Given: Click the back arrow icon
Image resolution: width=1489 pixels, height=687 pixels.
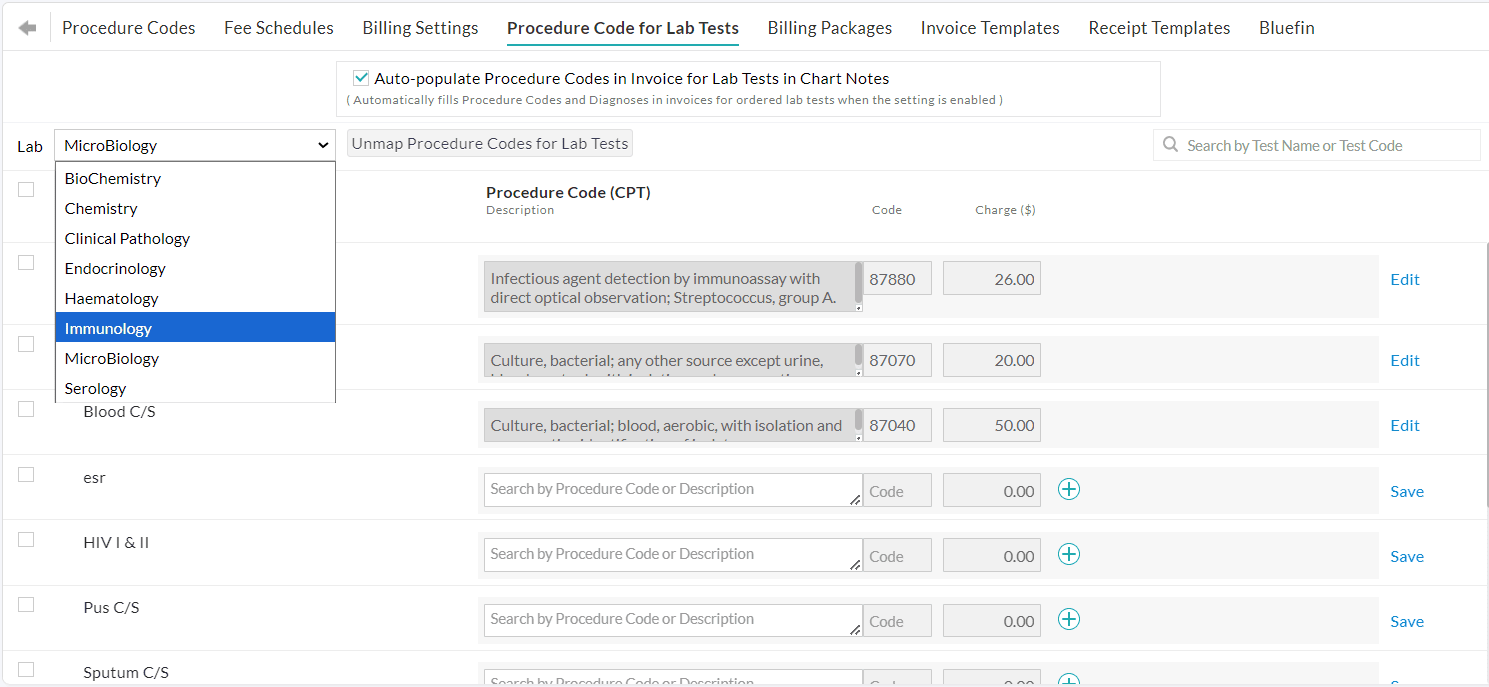Looking at the screenshot, I should pos(27,28).
